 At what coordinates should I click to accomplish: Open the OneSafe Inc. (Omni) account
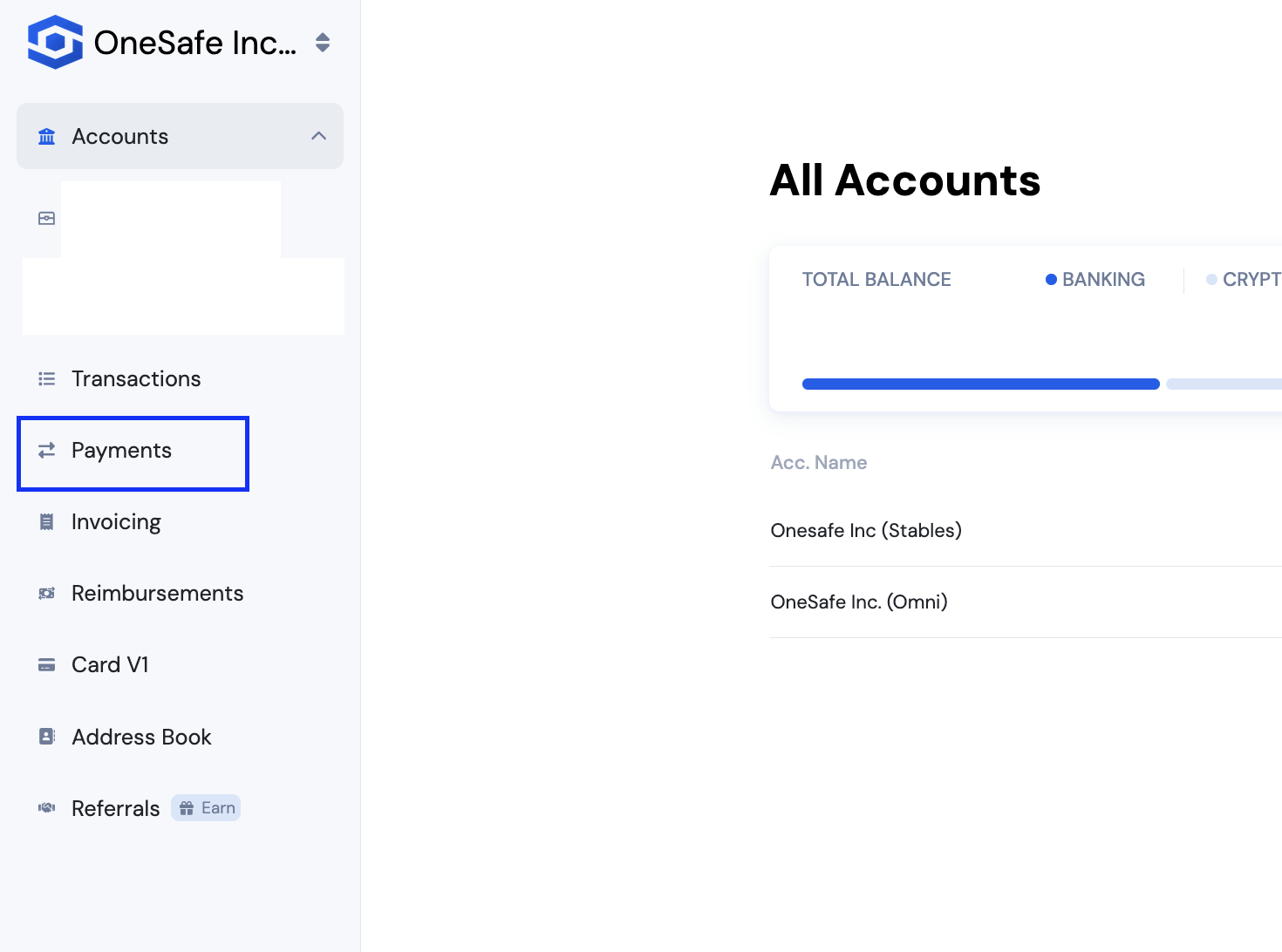(x=859, y=602)
